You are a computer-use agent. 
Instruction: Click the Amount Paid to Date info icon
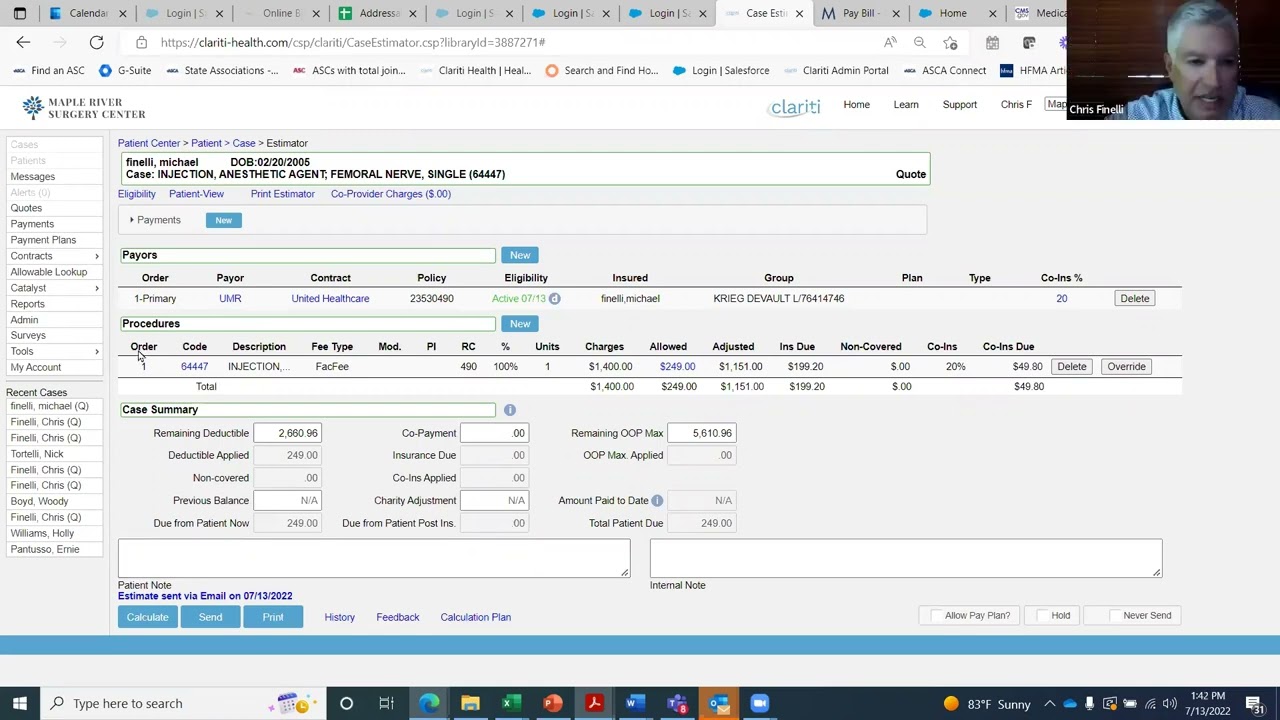657,500
